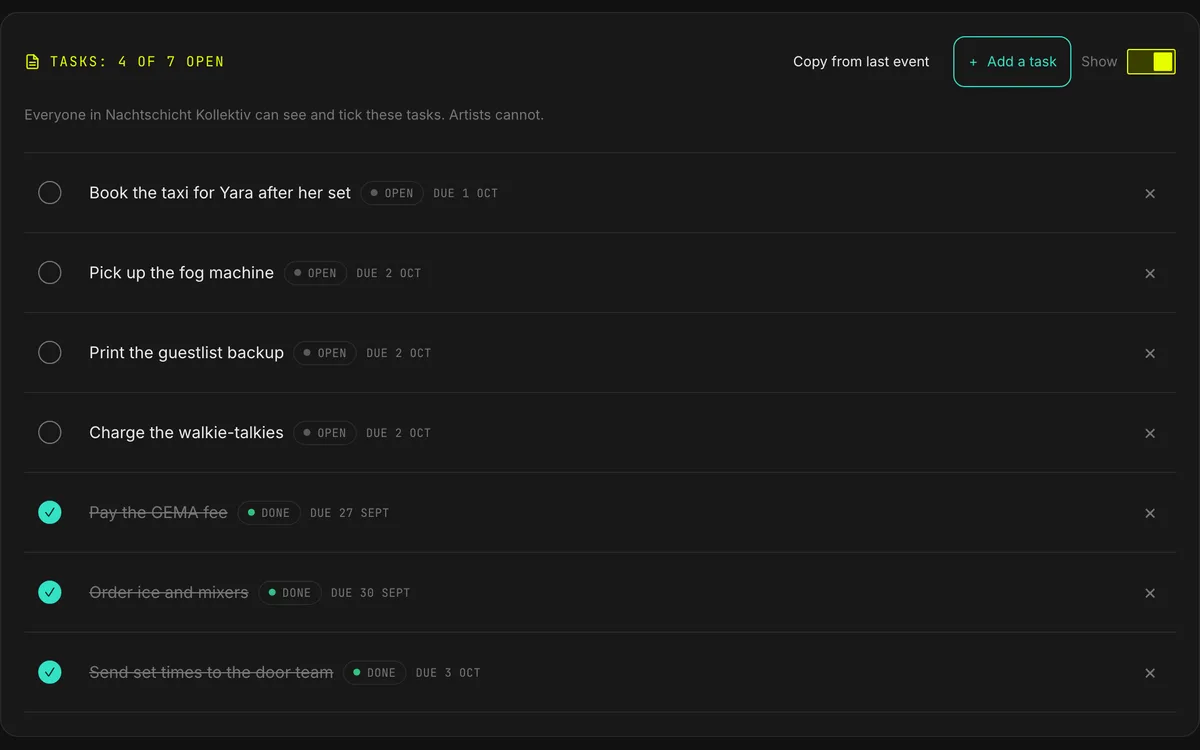
Task: Click the OPEN badge on fog machine task
Action: pyautogui.click(x=315, y=273)
